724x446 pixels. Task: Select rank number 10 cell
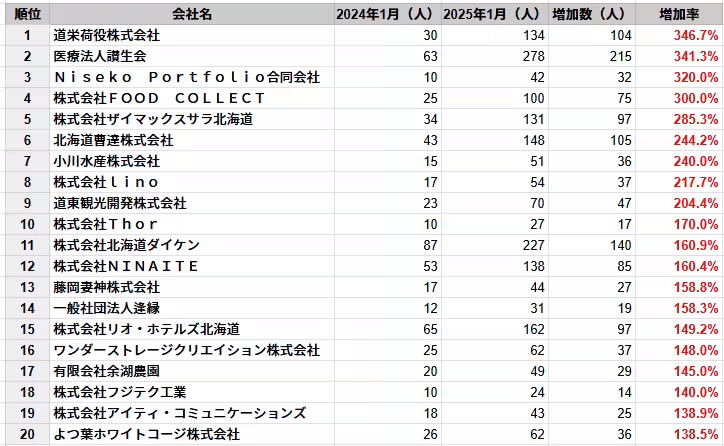coord(28,224)
